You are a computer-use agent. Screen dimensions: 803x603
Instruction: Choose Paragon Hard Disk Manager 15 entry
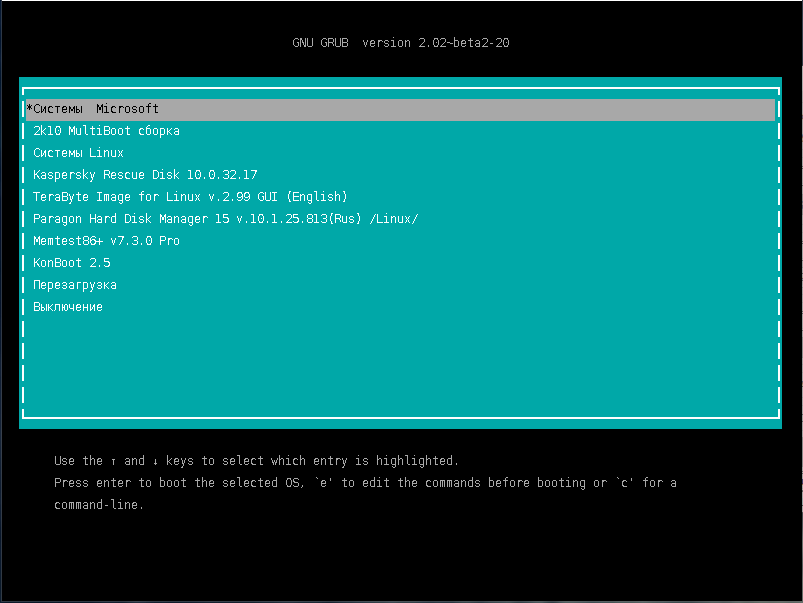coord(225,219)
